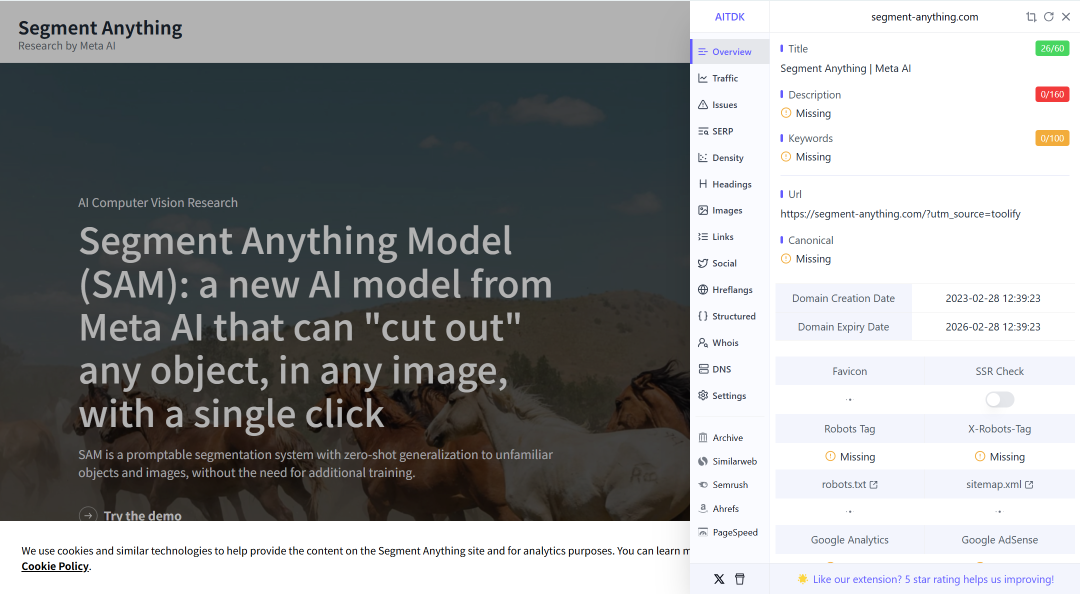1080x594 pixels.
Task: Click the Hreflangs globe icon
Action: tap(703, 289)
